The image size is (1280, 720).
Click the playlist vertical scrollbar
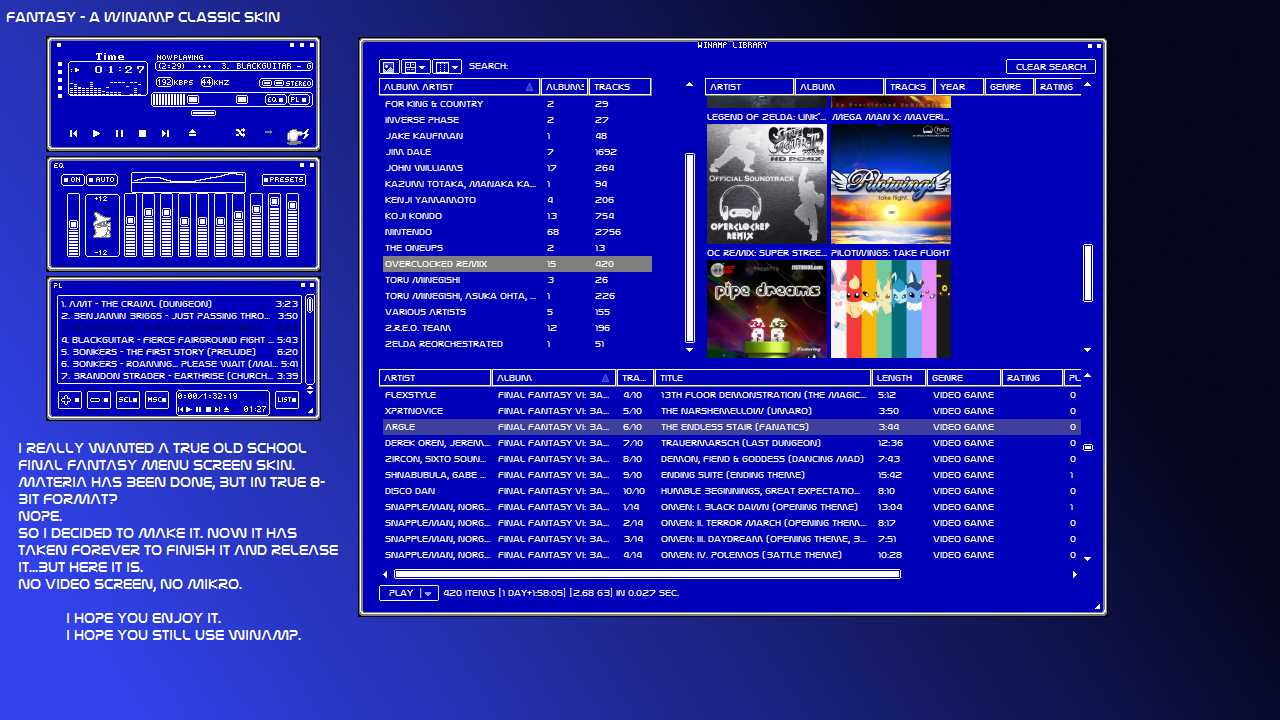click(310, 305)
